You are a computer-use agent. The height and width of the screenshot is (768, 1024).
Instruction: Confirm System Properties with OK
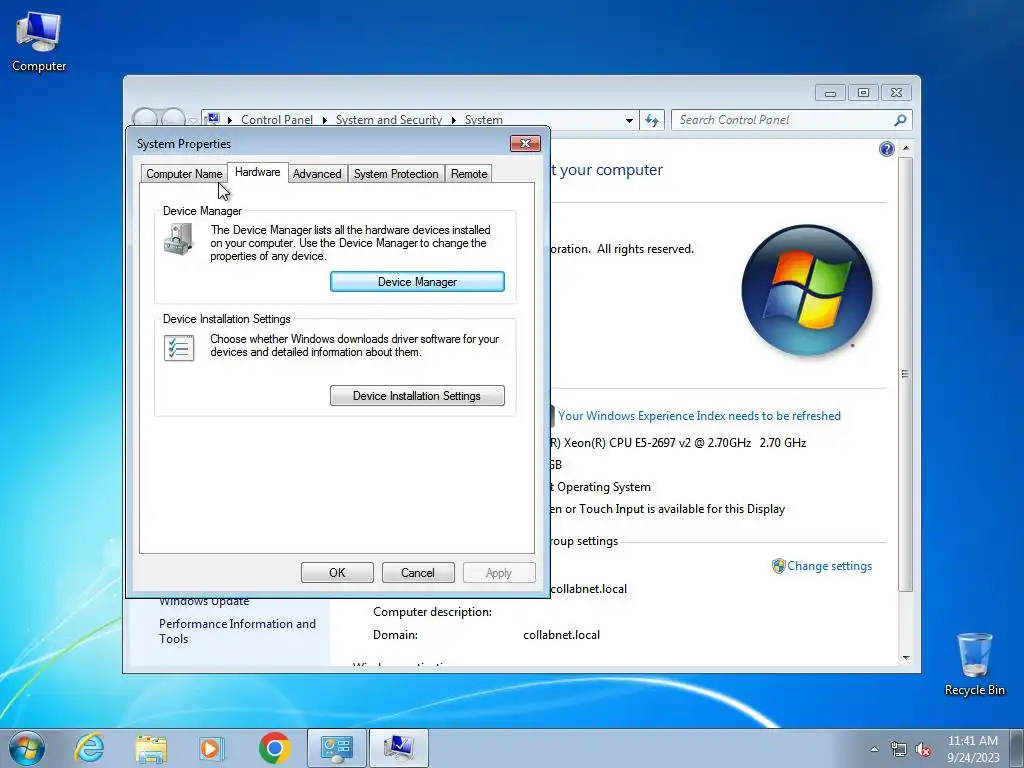(337, 573)
